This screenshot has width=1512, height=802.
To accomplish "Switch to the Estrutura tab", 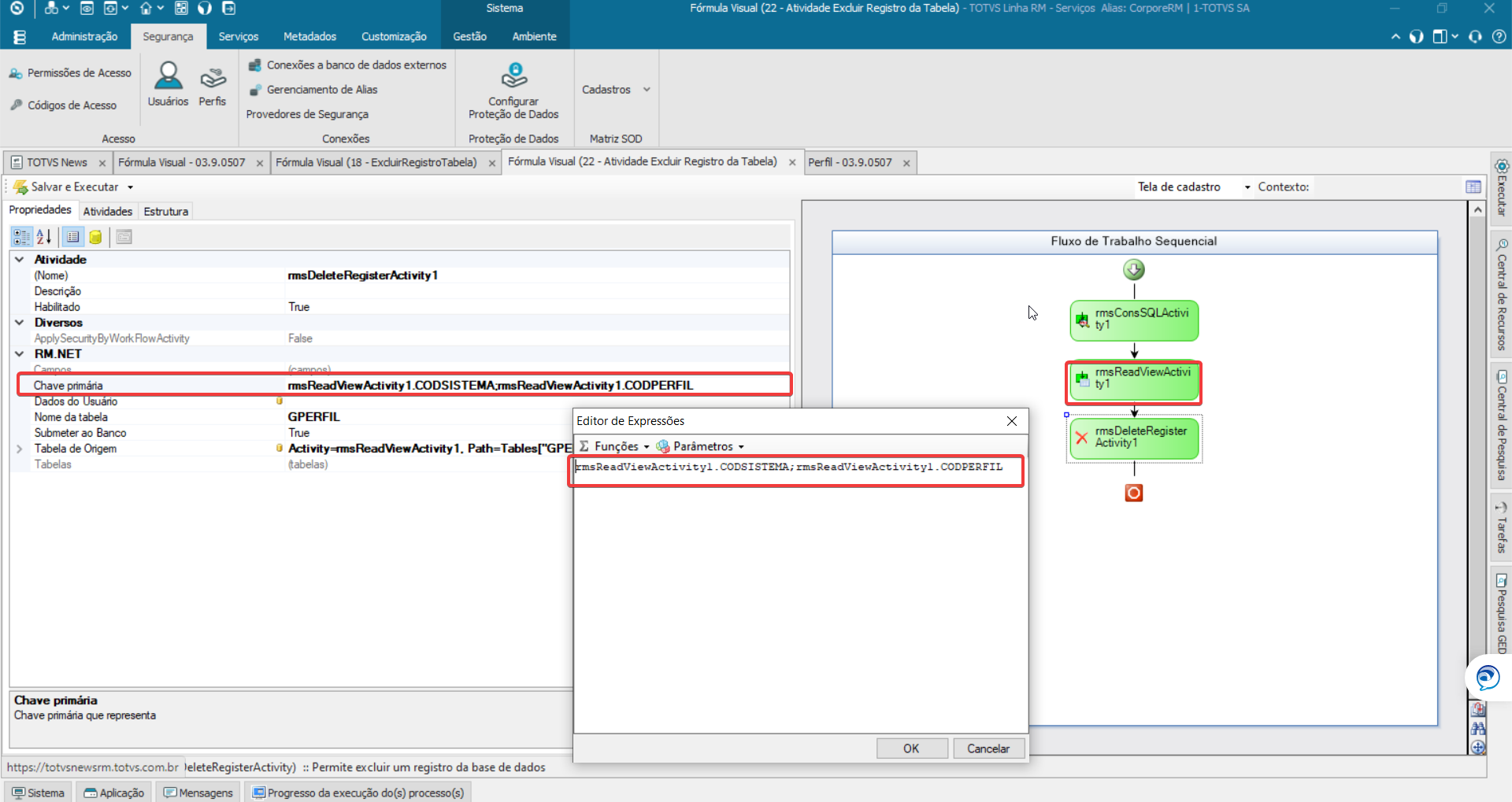I will pyautogui.click(x=166, y=211).
